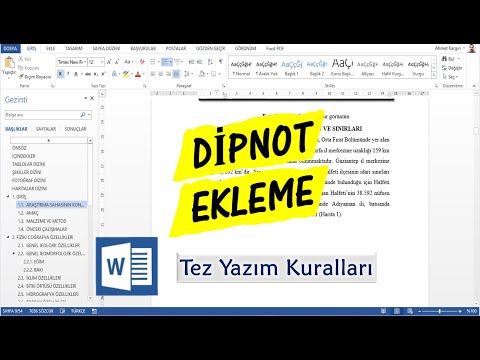Open the Aa change case dropdown
This screenshot has height=360, width=480.
[x=129, y=62]
